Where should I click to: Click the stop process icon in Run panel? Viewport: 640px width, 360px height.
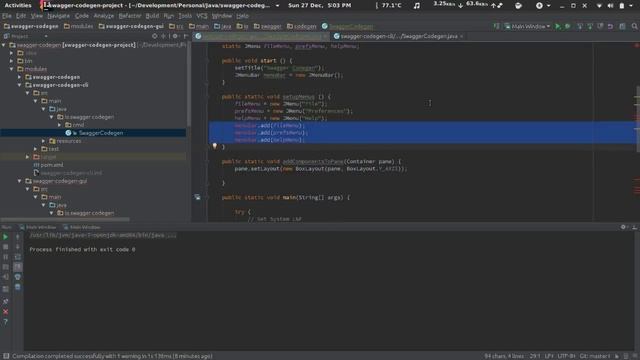click(x=5, y=247)
